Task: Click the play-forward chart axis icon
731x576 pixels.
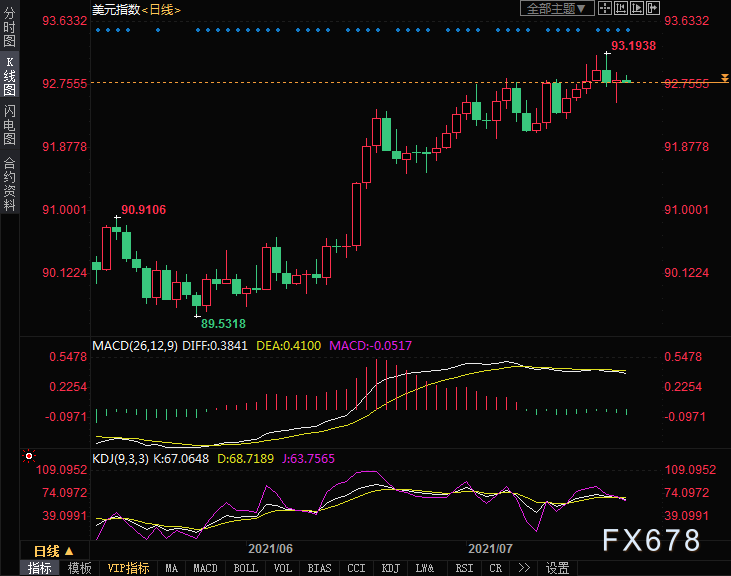Action: click(x=636, y=8)
